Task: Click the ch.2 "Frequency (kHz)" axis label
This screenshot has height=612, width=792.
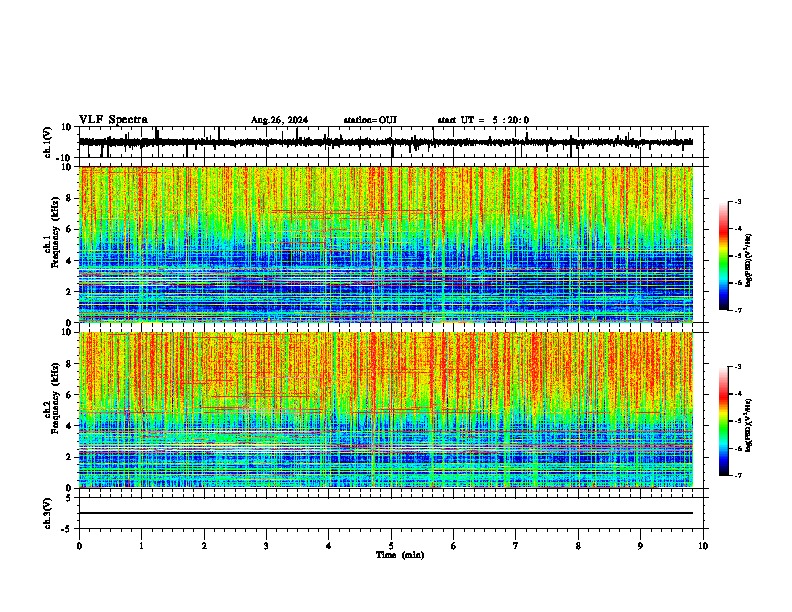Action: coord(55,398)
